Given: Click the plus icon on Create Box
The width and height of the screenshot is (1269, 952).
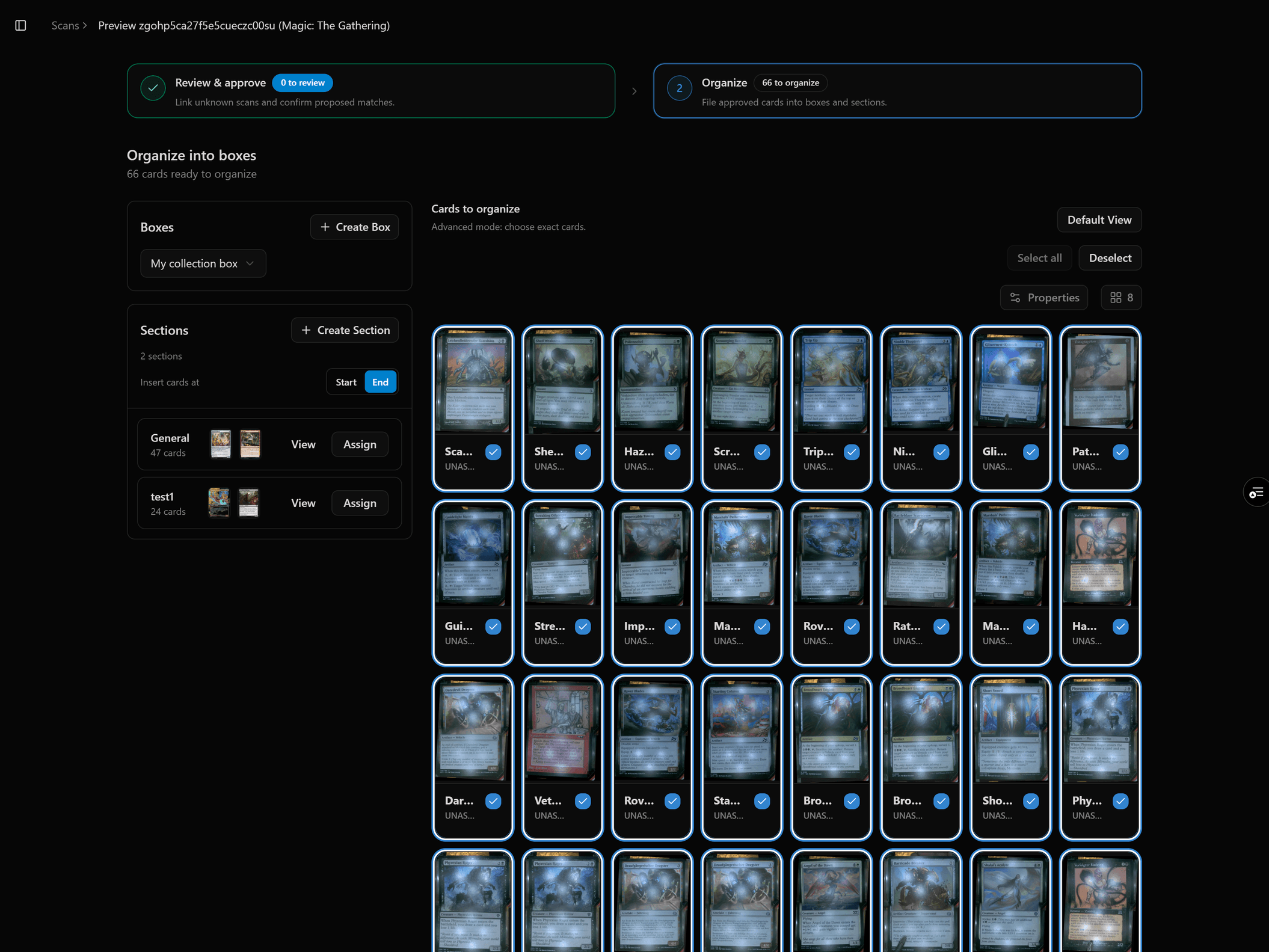Looking at the screenshot, I should (x=325, y=227).
